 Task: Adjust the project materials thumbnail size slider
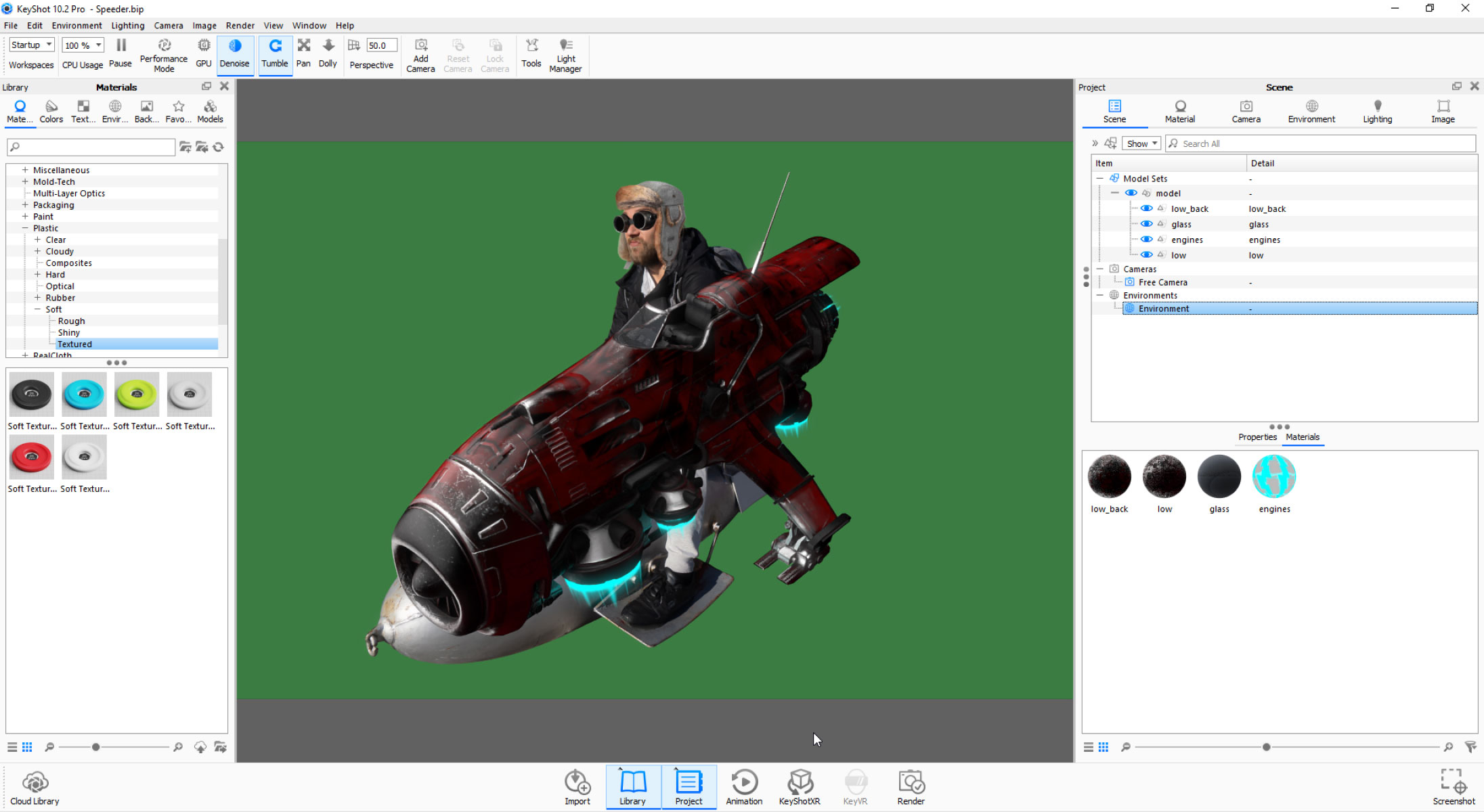pos(1266,747)
